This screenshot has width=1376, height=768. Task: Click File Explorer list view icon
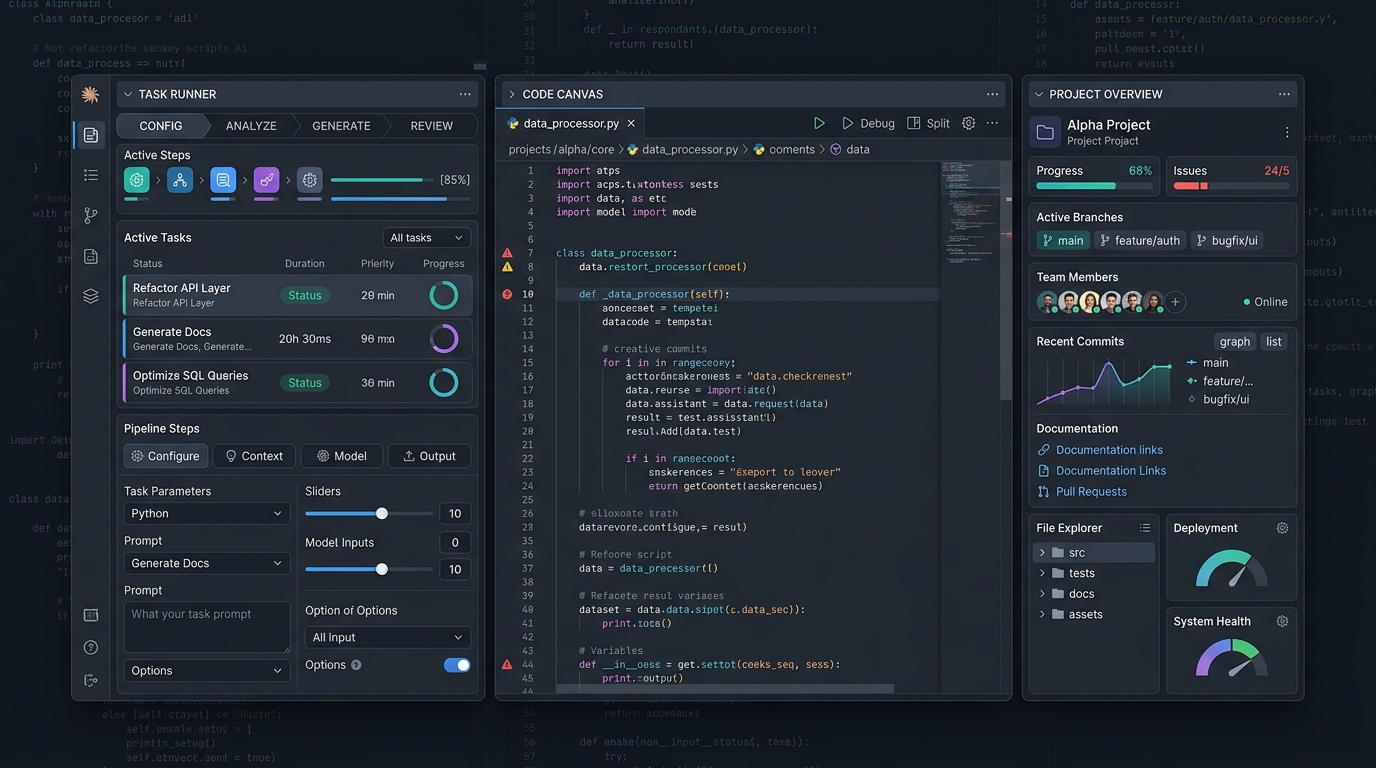[x=1145, y=528]
